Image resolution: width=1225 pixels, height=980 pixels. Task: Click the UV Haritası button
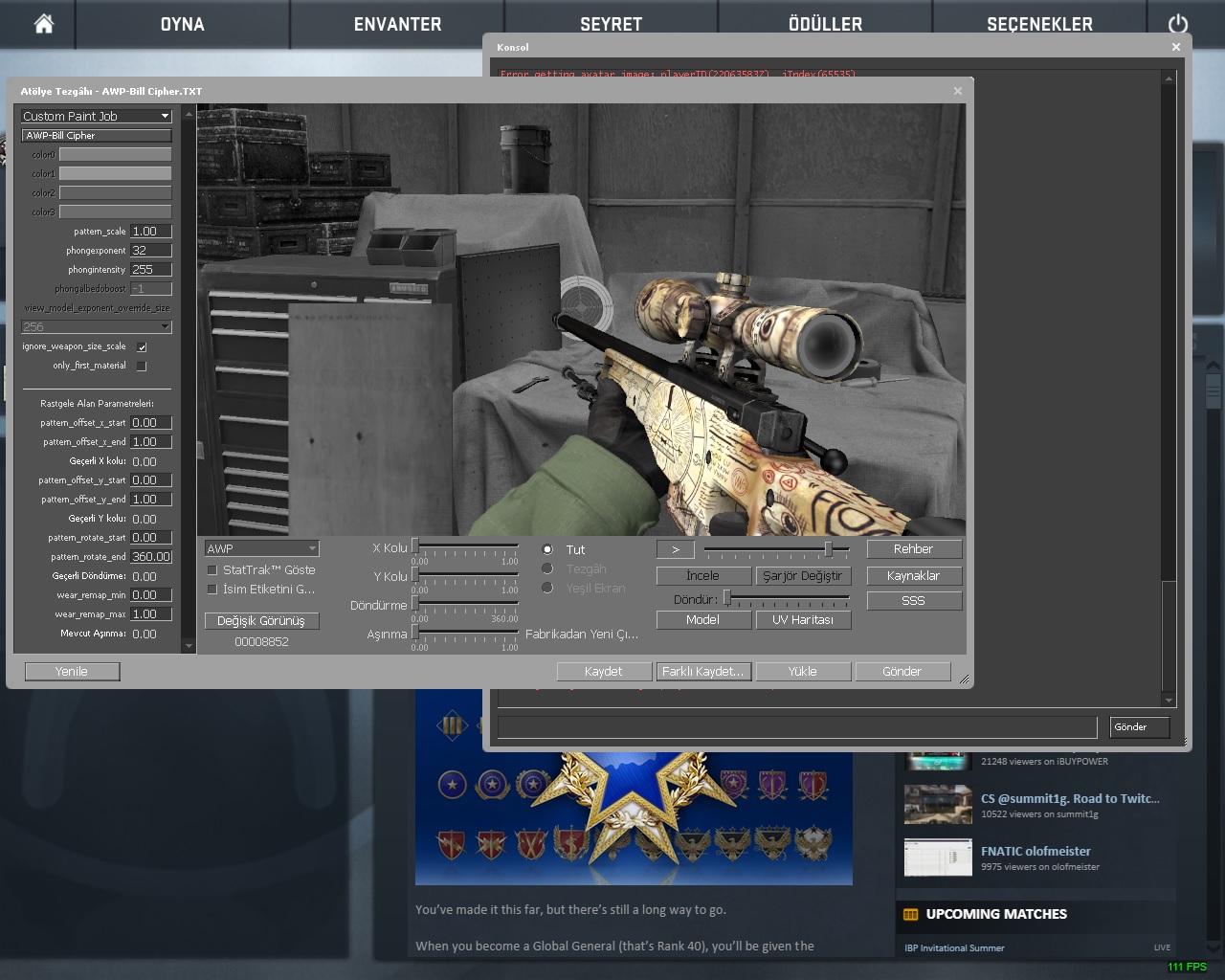803,620
